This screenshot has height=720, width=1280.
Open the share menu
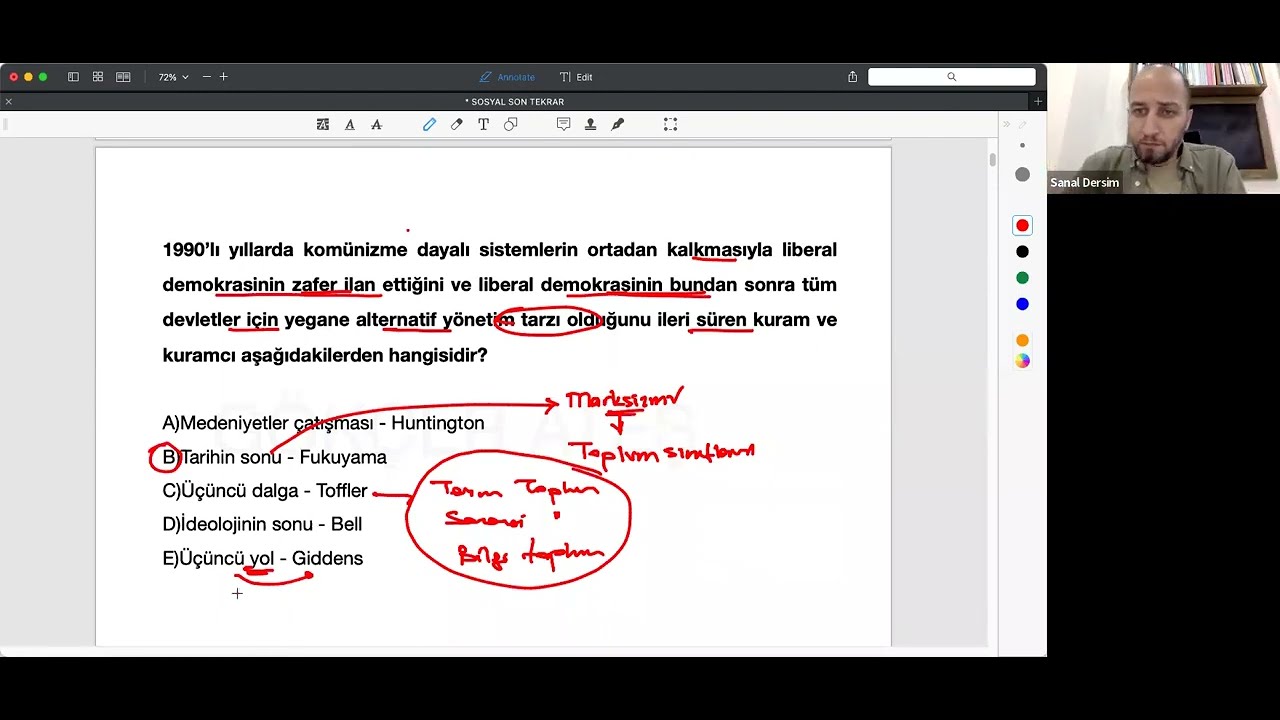(x=852, y=77)
